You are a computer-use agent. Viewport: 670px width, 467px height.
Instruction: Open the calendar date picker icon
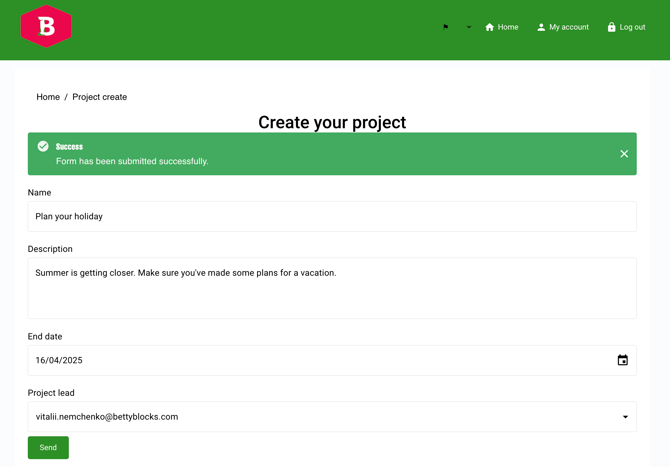pos(623,360)
